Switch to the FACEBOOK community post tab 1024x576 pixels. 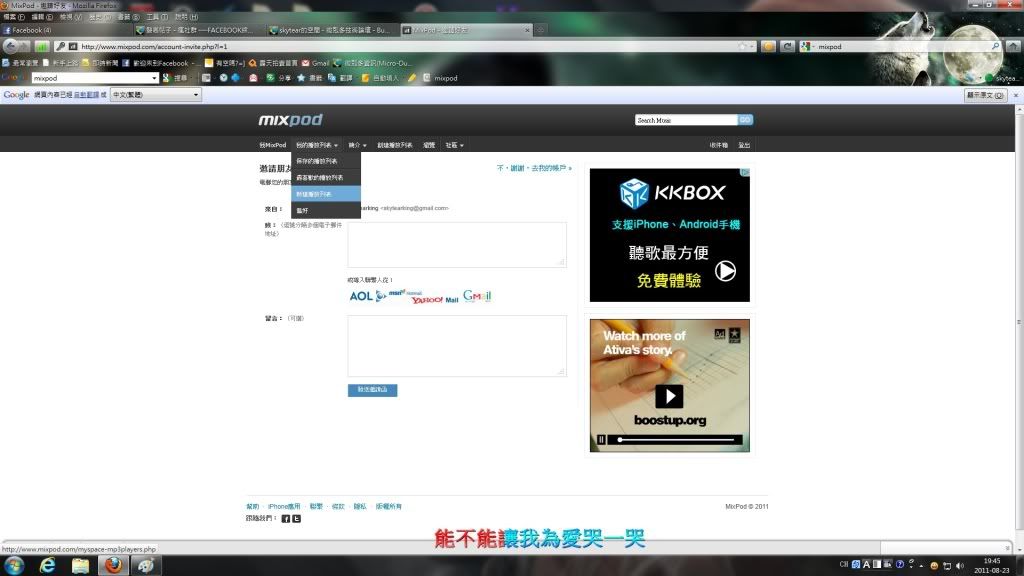pyautogui.click(x=199, y=30)
